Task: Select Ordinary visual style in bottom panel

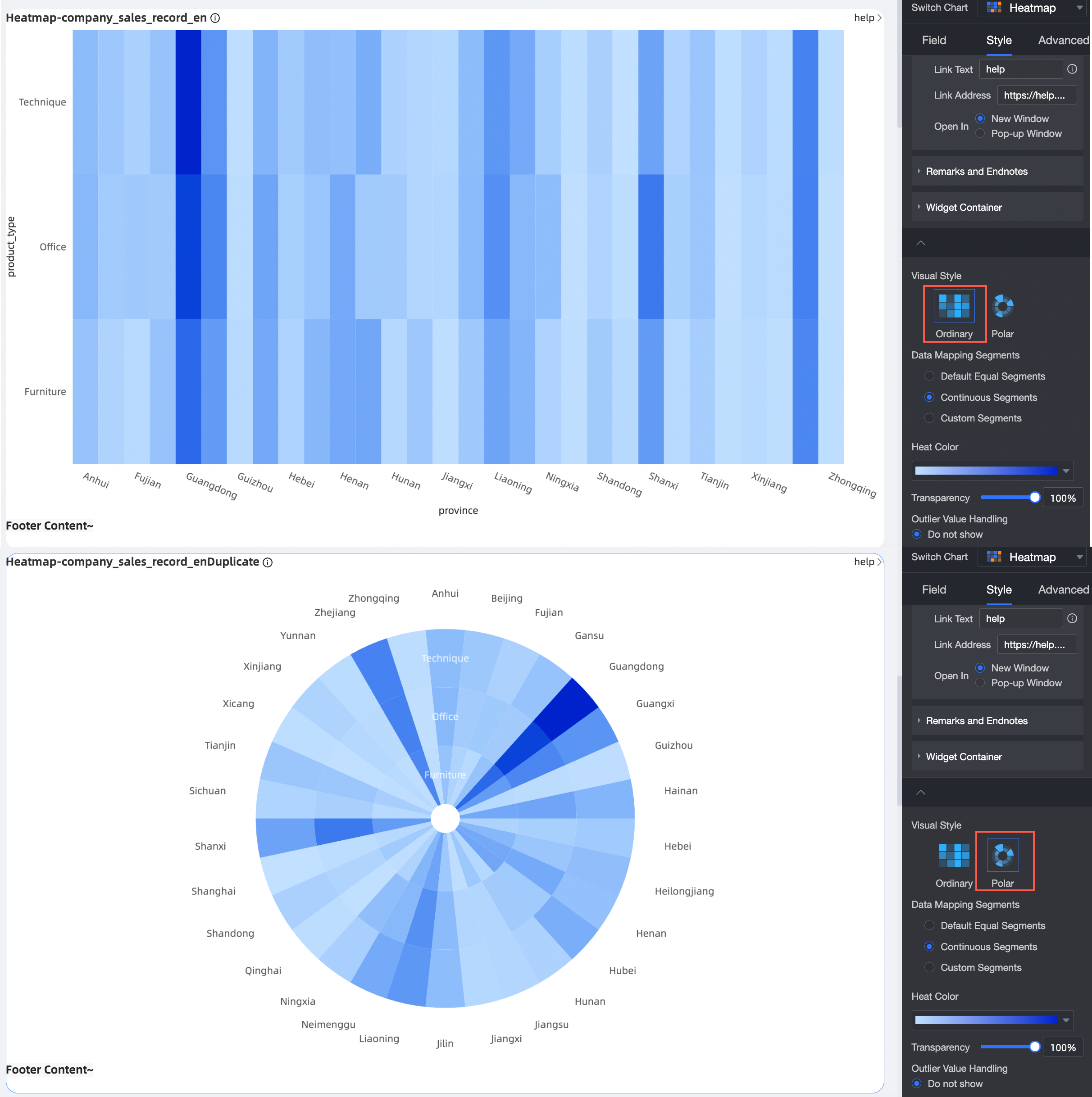Action: pyautogui.click(x=954, y=856)
